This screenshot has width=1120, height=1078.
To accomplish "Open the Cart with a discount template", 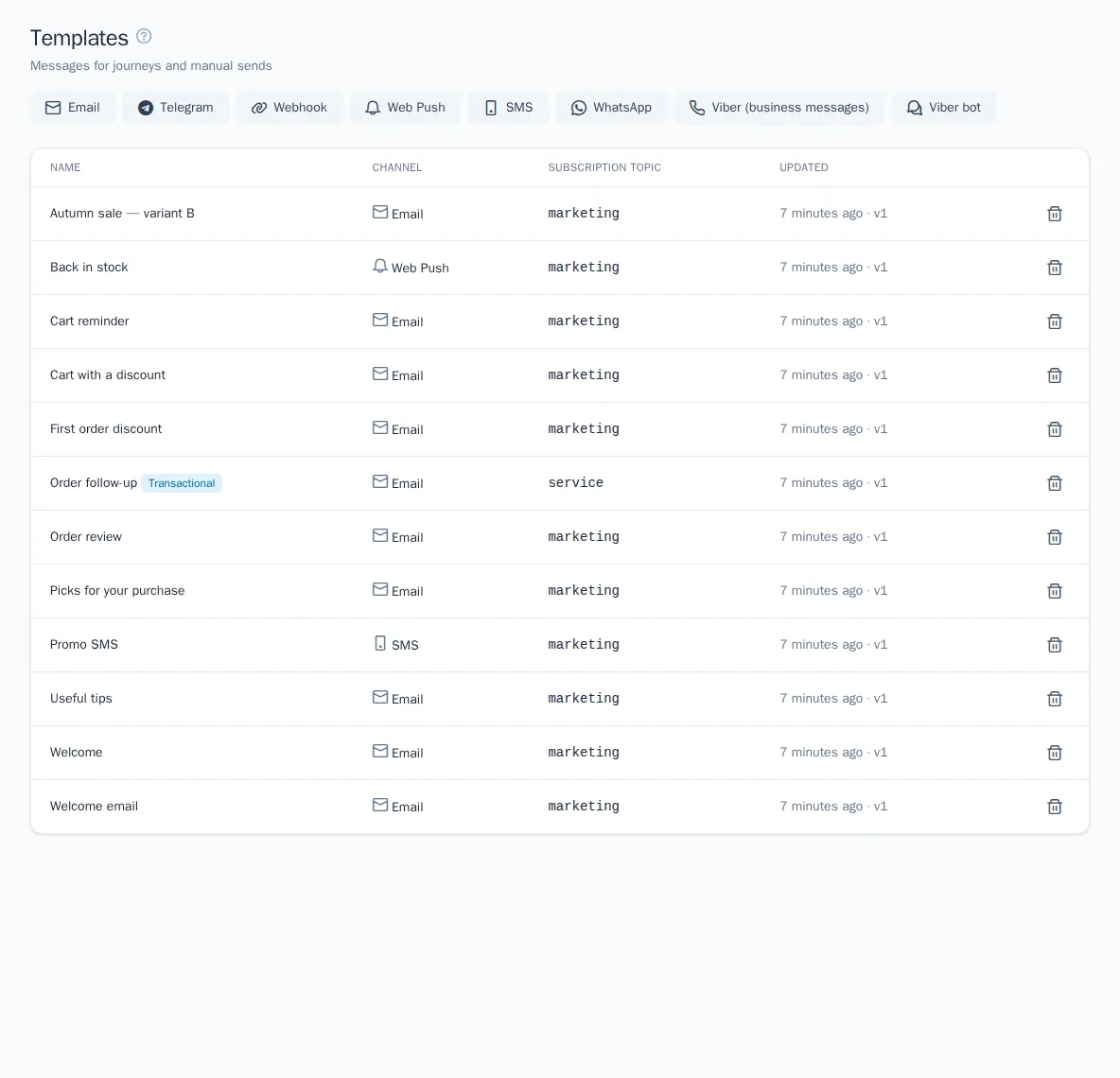I will point(107,374).
